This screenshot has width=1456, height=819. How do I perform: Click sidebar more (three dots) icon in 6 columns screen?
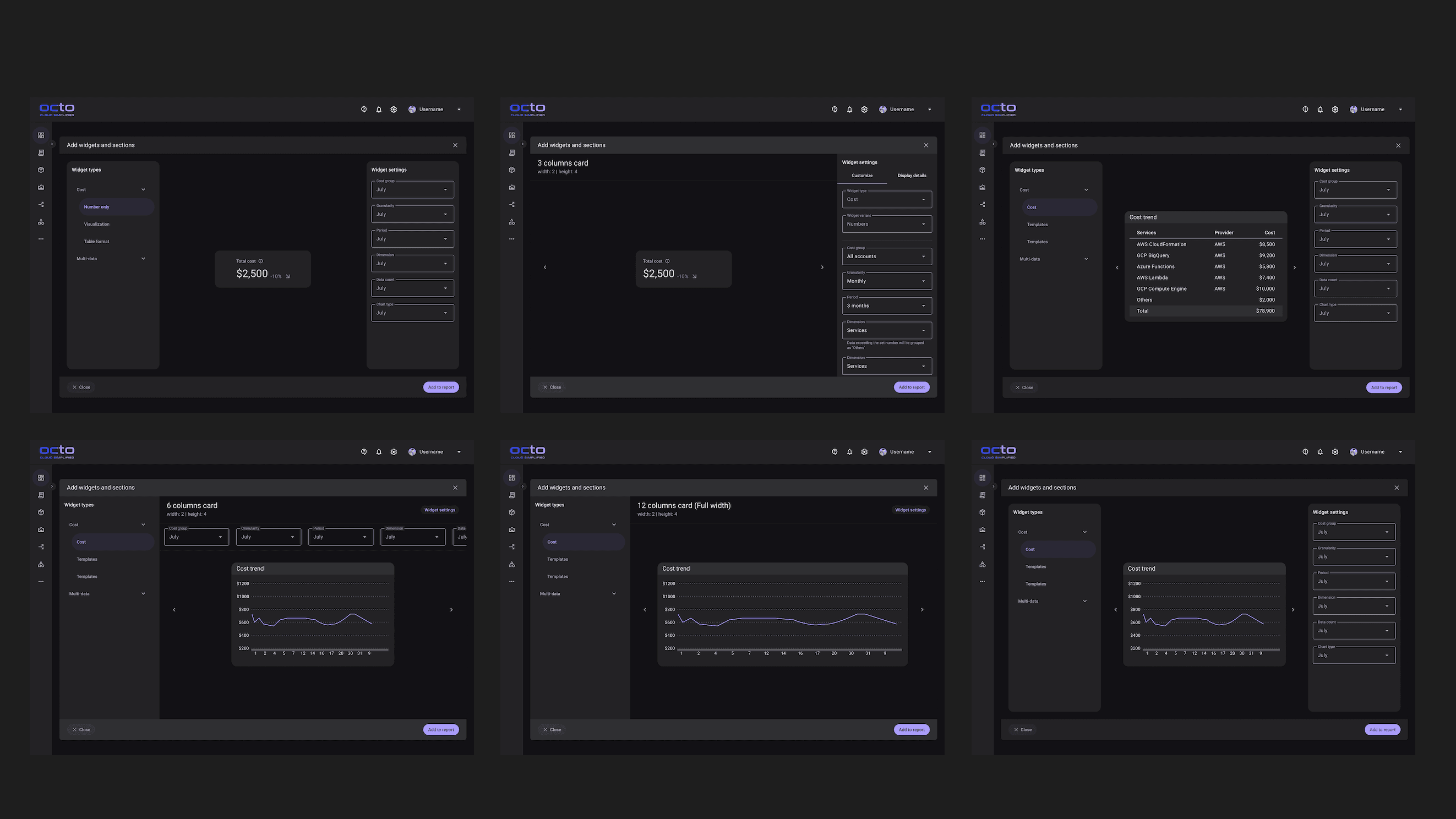click(x=41, y=582)
